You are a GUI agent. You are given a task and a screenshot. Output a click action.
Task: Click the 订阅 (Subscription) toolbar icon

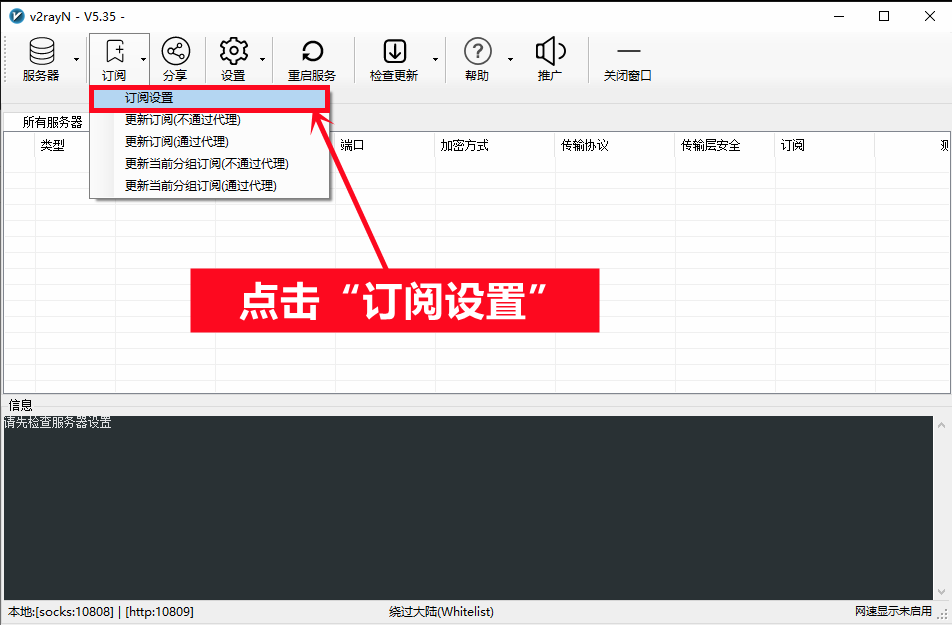coord(114,59)
